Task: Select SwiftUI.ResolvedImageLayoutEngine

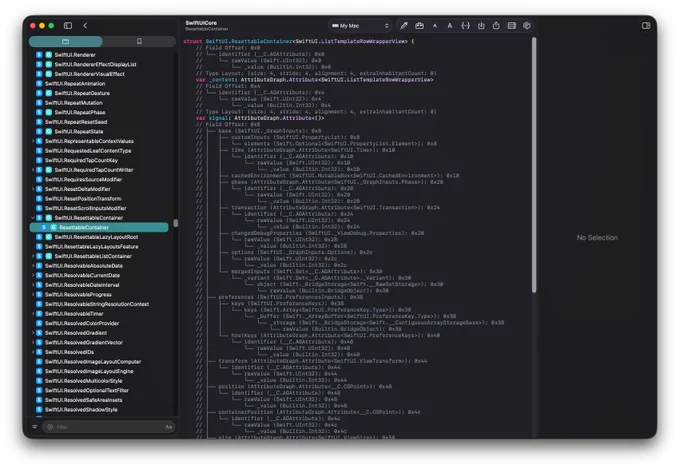Action: tap(100, 371)
